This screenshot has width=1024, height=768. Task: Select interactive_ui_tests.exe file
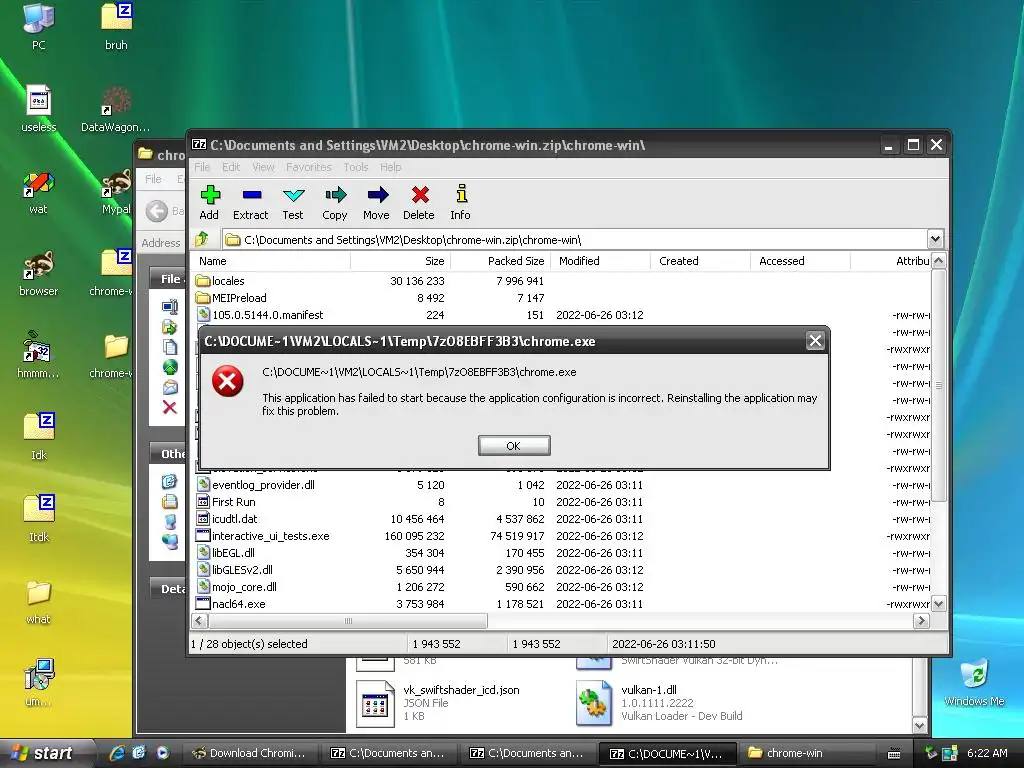click(560, 536)
